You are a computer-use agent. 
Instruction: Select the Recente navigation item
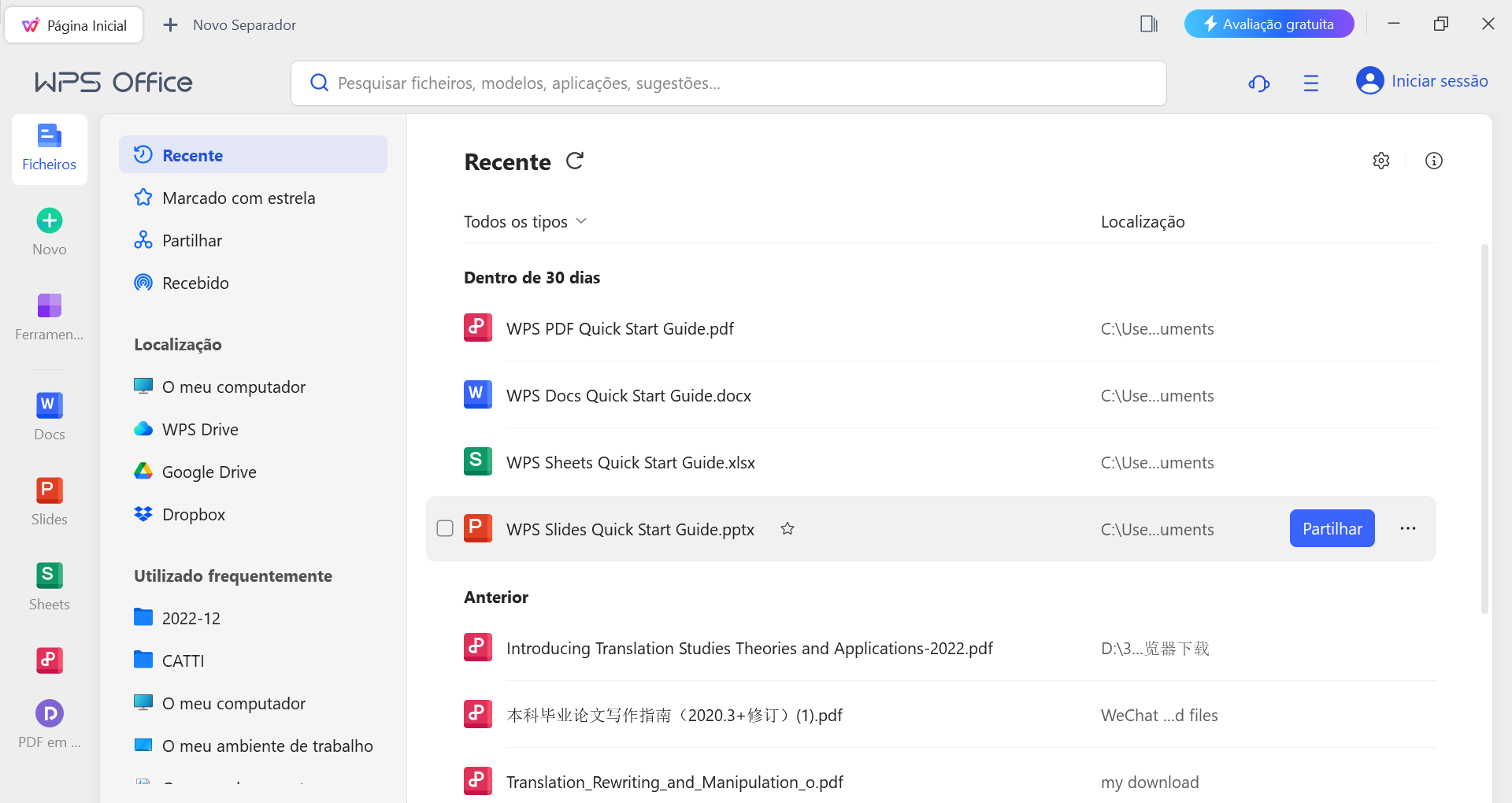[x=253, y=154]
